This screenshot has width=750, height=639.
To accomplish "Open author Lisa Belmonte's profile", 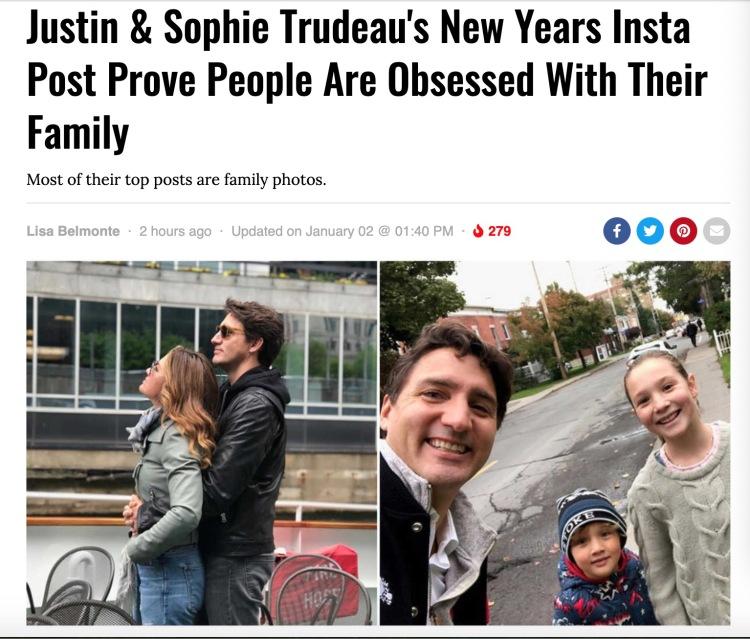I will tap(72, 231).
